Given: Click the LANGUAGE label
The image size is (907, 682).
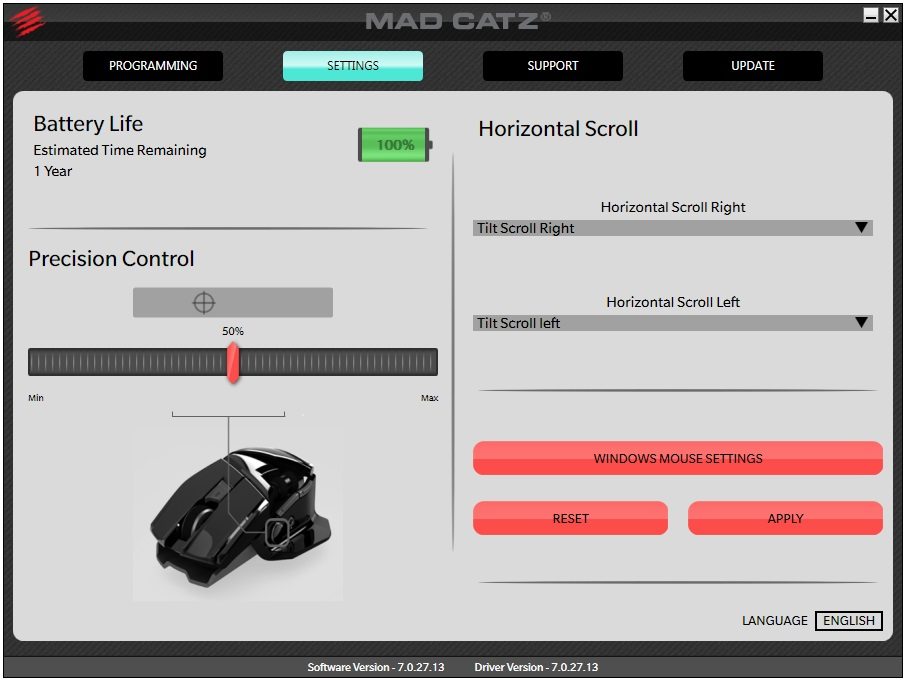Looking at the screenshot, I should [x=775, y=621].
